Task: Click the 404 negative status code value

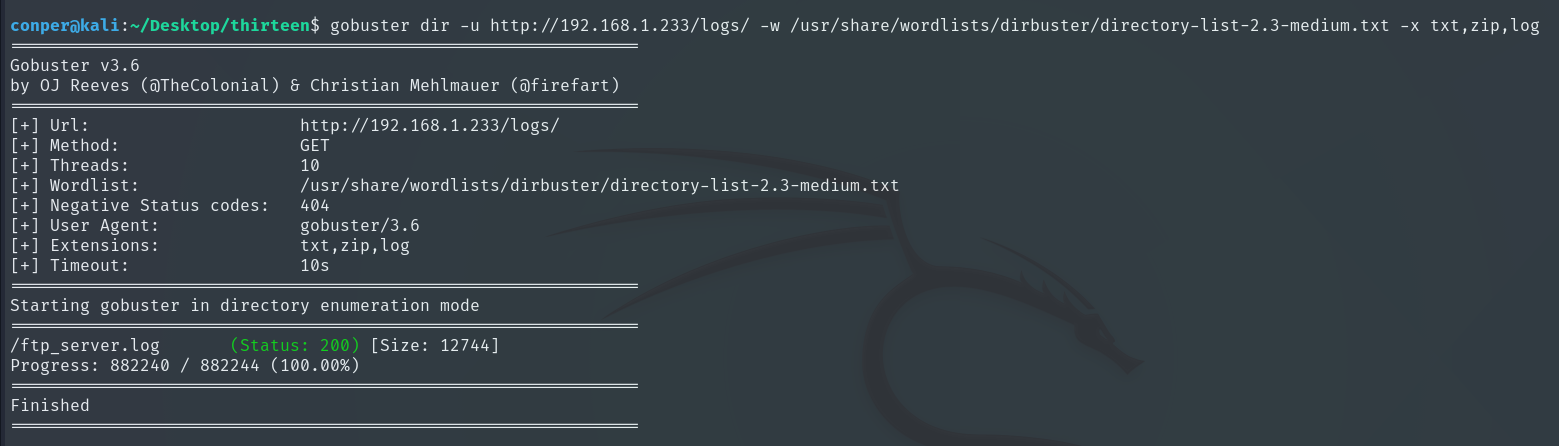Action: [315, 205]
